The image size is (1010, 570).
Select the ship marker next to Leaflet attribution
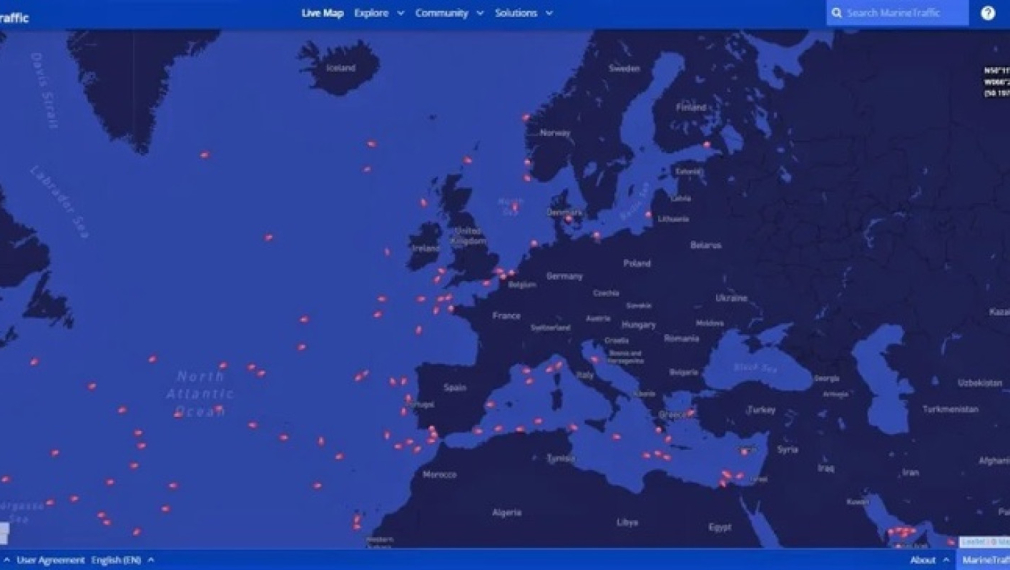coord(951,542)
